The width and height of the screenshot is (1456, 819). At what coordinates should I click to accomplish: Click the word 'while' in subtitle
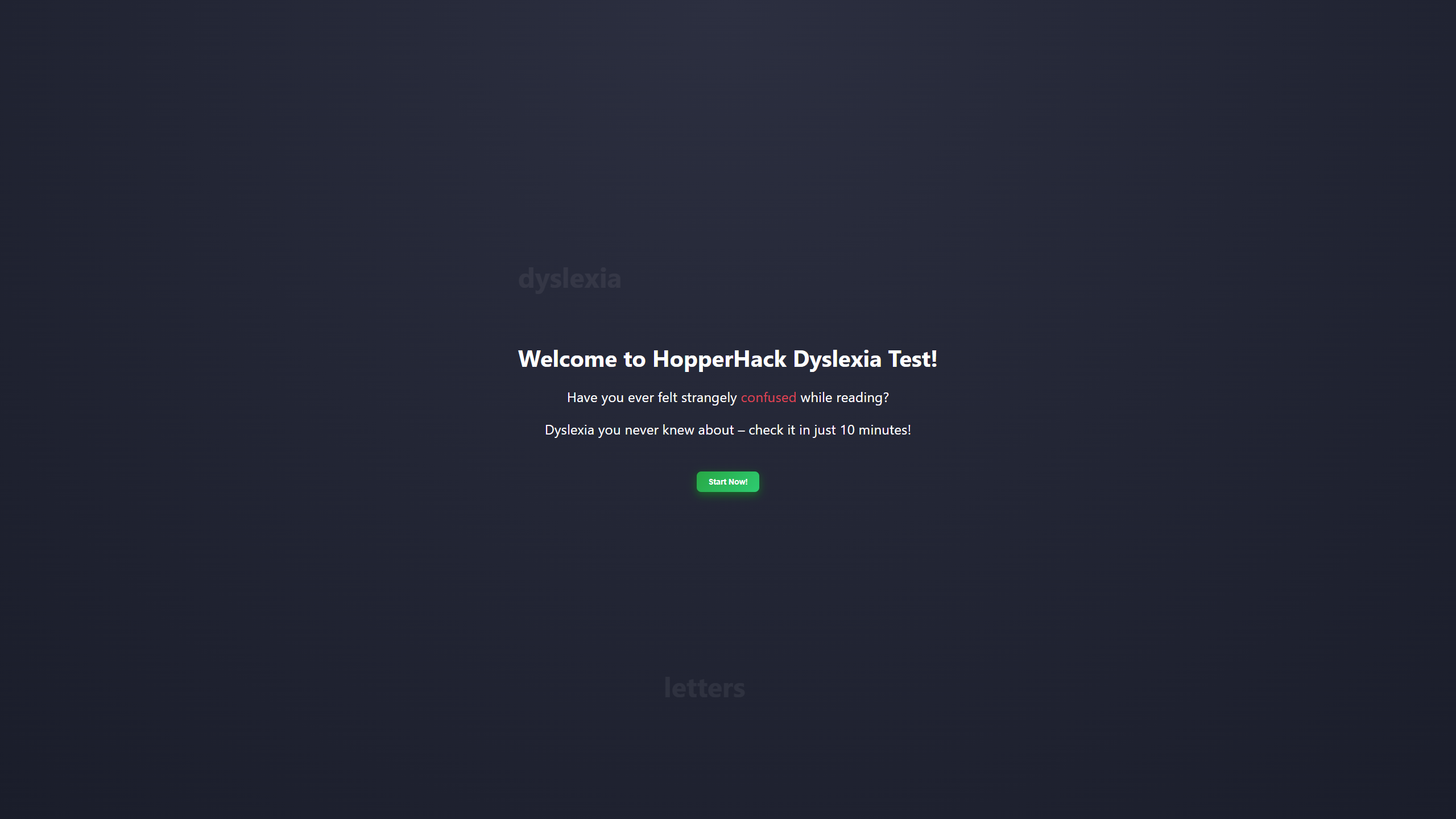(x=816, y=398)
